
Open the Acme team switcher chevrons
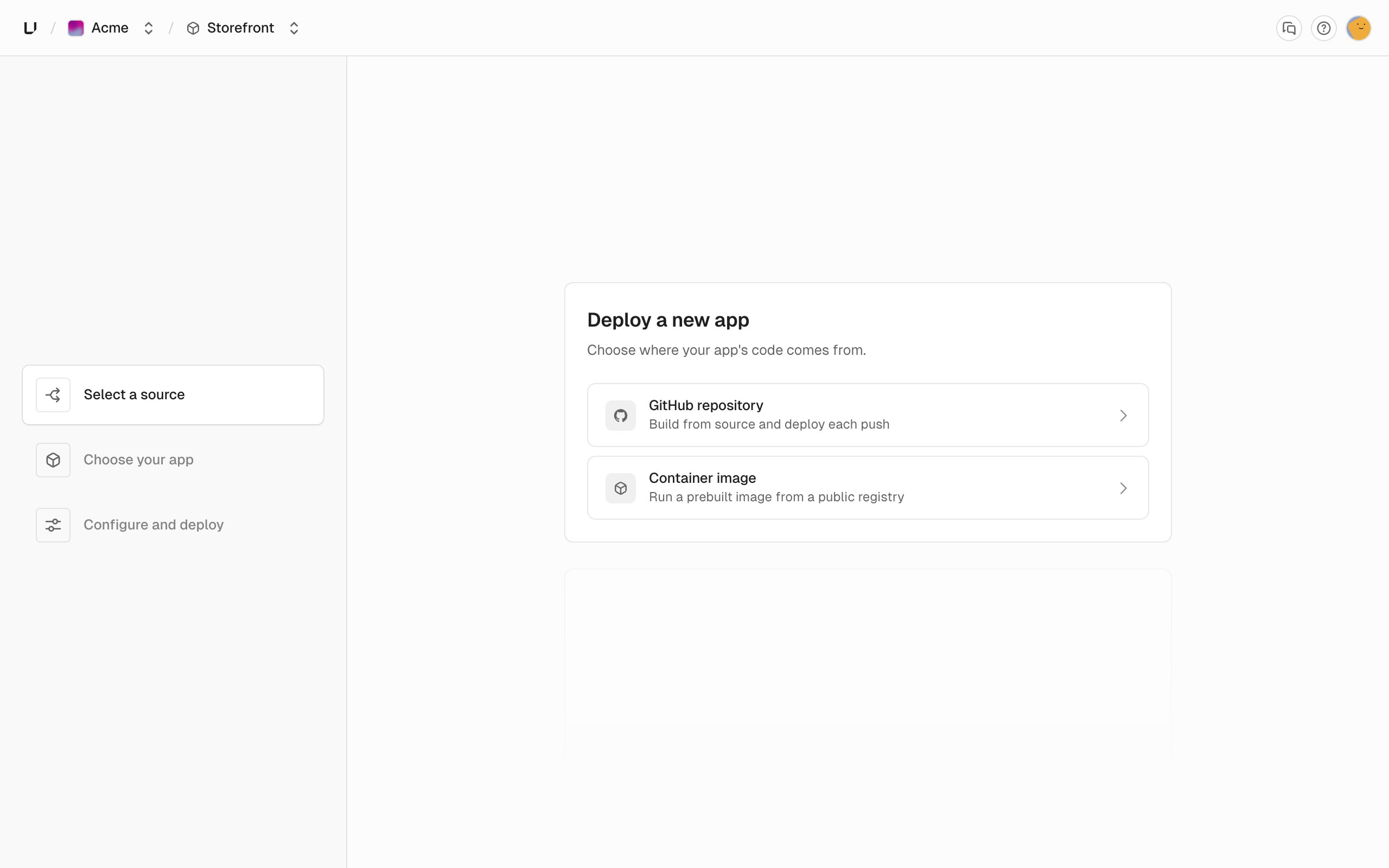point(149,28)
